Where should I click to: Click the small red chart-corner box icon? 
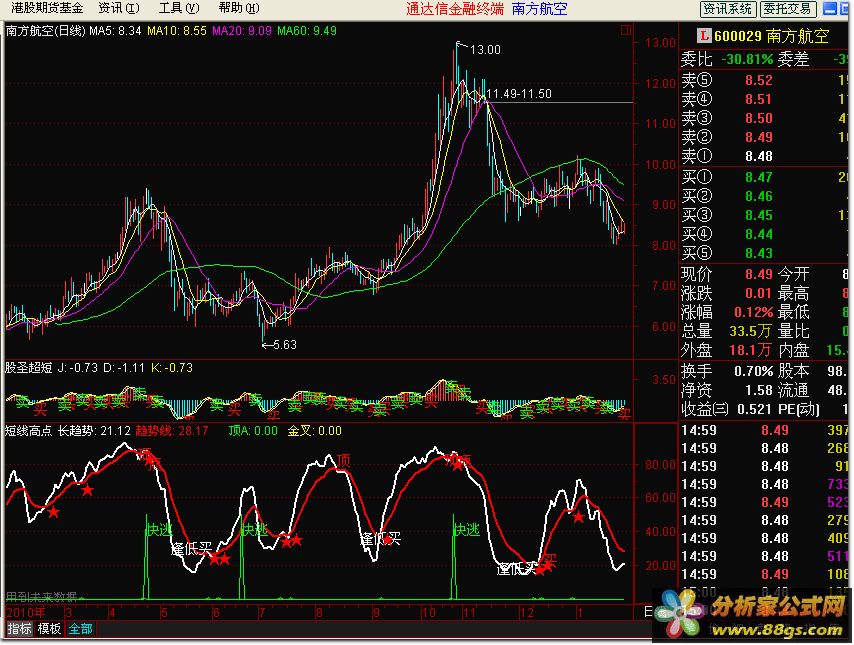626,31
